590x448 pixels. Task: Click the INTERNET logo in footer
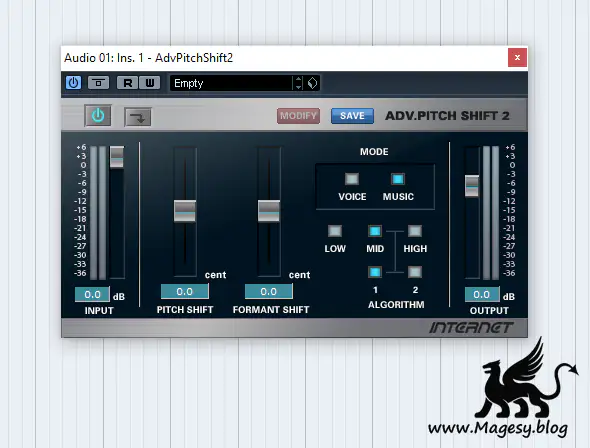(471, 328)
